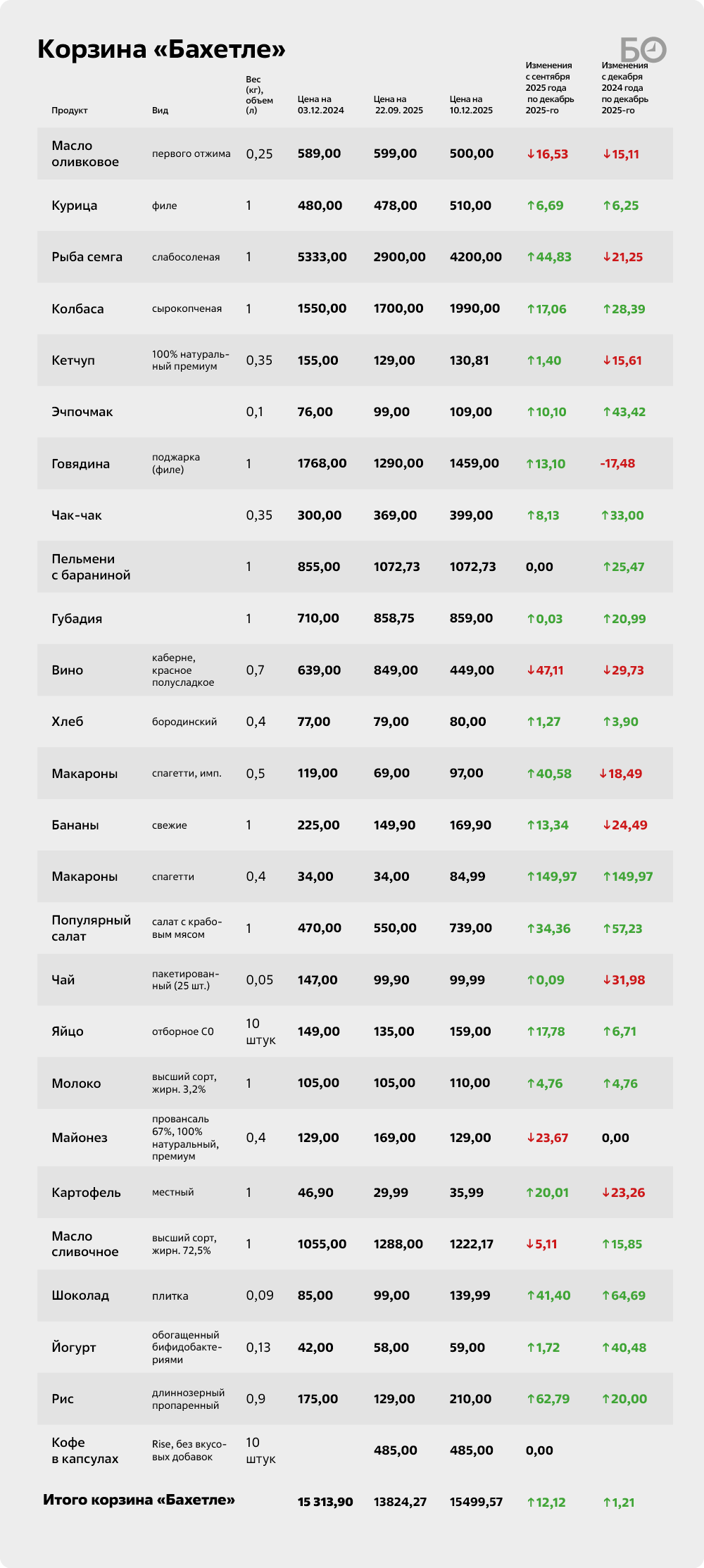Select the «Цена на 03.12.2024» column header
The height and width of the screenshot is (1568, 704).
click(x=320, y=105)
